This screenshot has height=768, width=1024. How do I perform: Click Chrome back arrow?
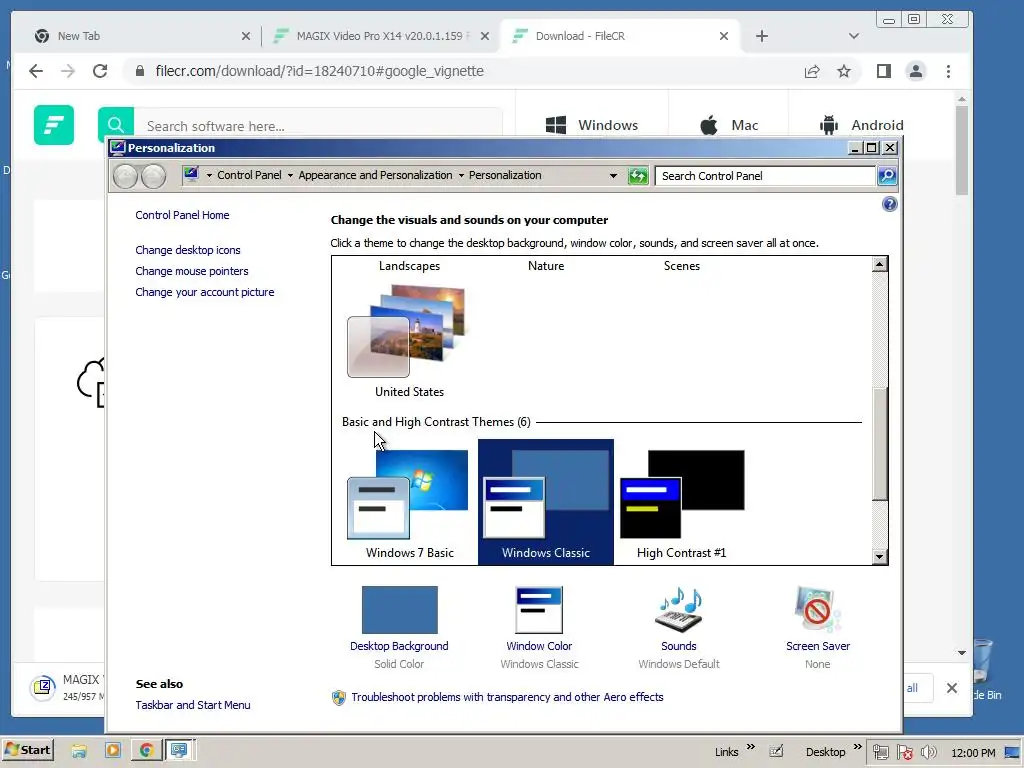36,71
